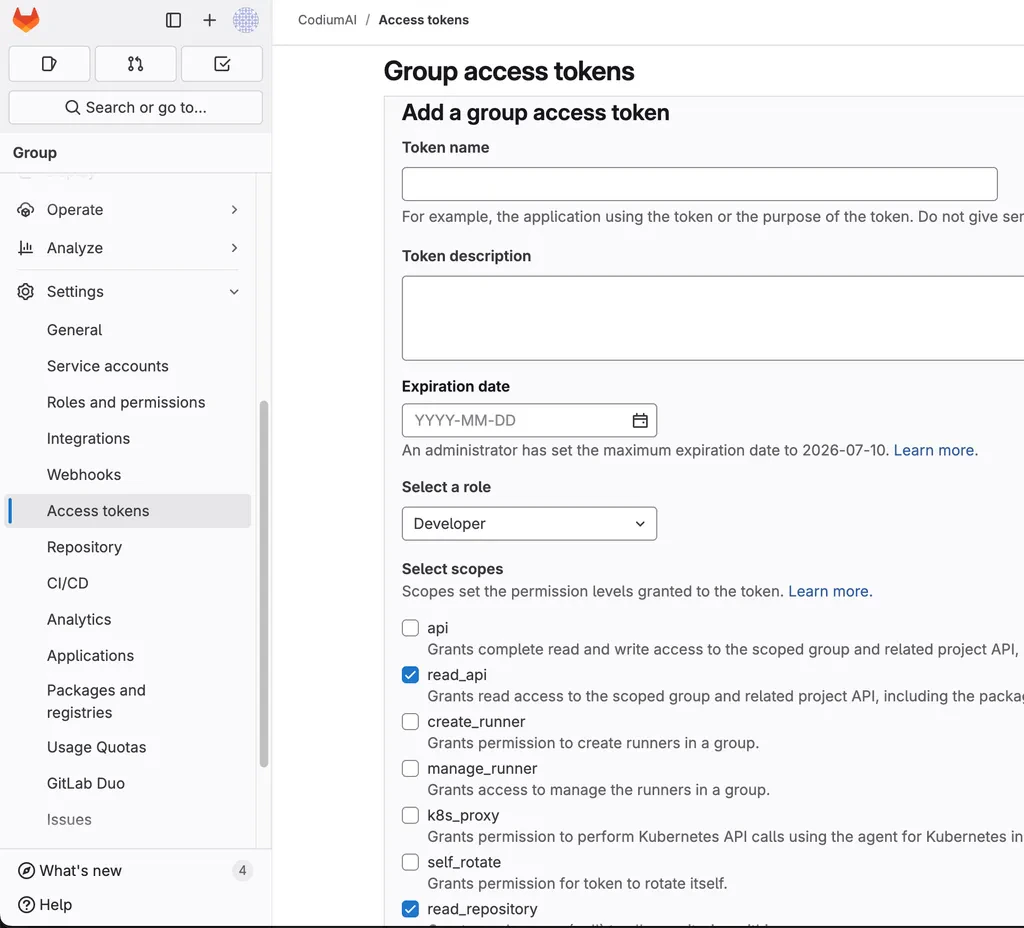Click your profile avatar

pos(246,19)
